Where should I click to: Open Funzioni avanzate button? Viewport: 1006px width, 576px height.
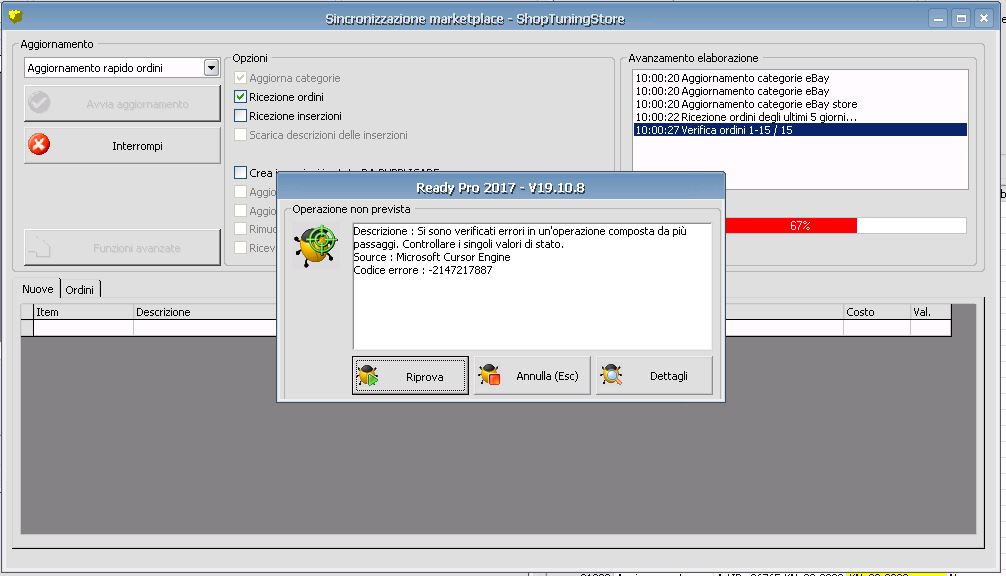coord(123,248)
